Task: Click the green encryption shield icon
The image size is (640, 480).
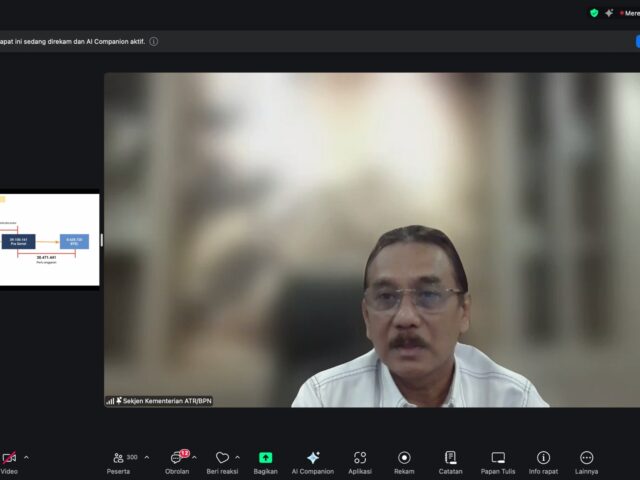Action: pos(594,13)
